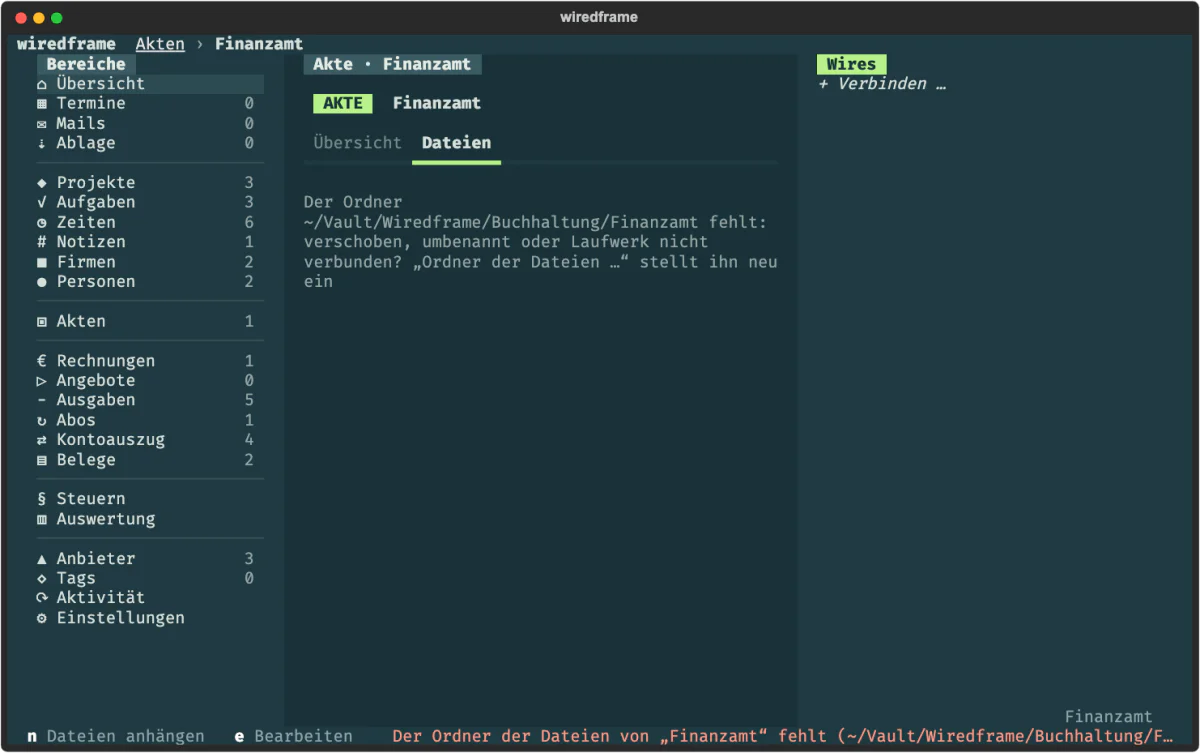This screenshot has width=1200, height=753.
Task: Click the missing-folder error message in status bar
Action: pos(783,737)
